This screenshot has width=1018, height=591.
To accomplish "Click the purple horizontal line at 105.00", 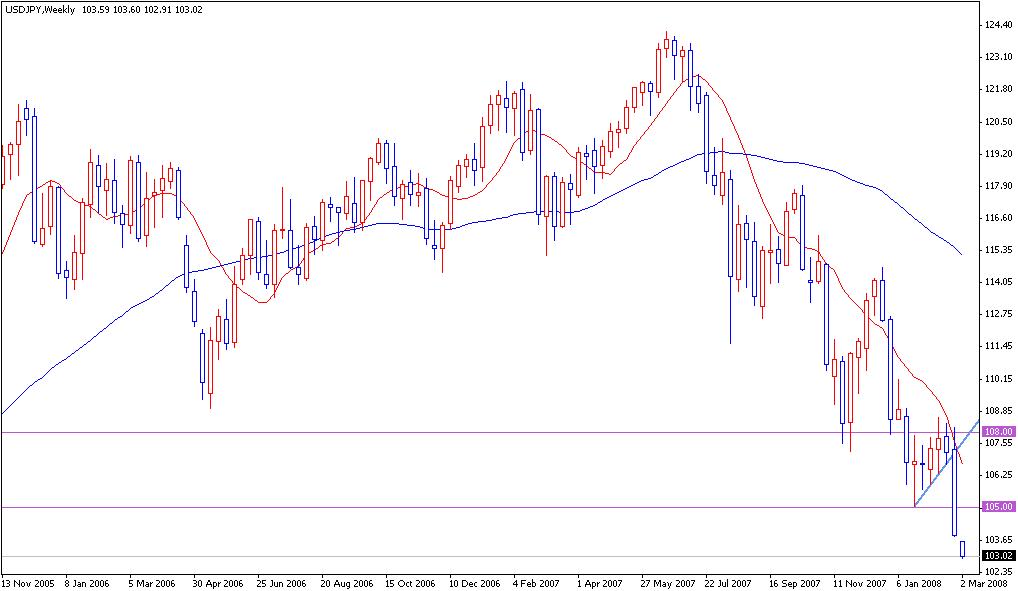I will click(x=400, y=507).
